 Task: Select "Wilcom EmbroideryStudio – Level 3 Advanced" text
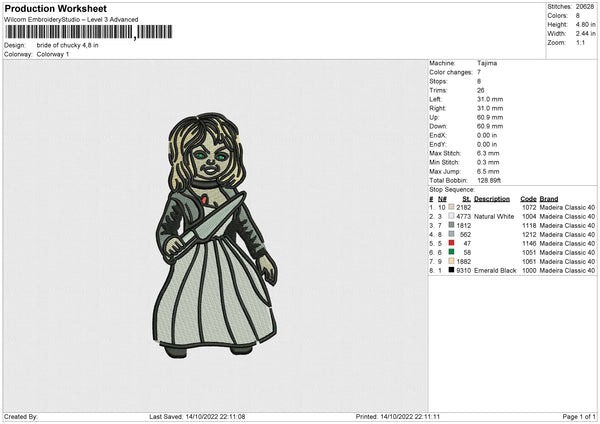coord(71,20)
